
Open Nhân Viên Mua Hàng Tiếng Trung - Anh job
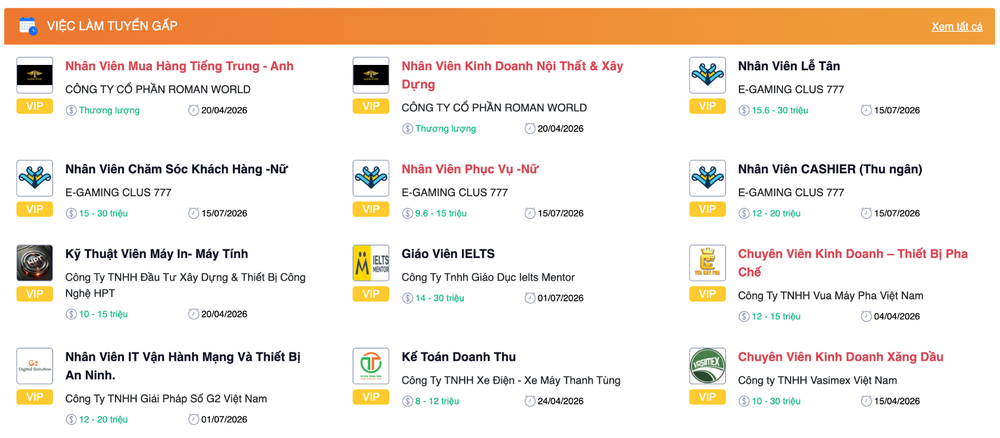pos(179,66)
